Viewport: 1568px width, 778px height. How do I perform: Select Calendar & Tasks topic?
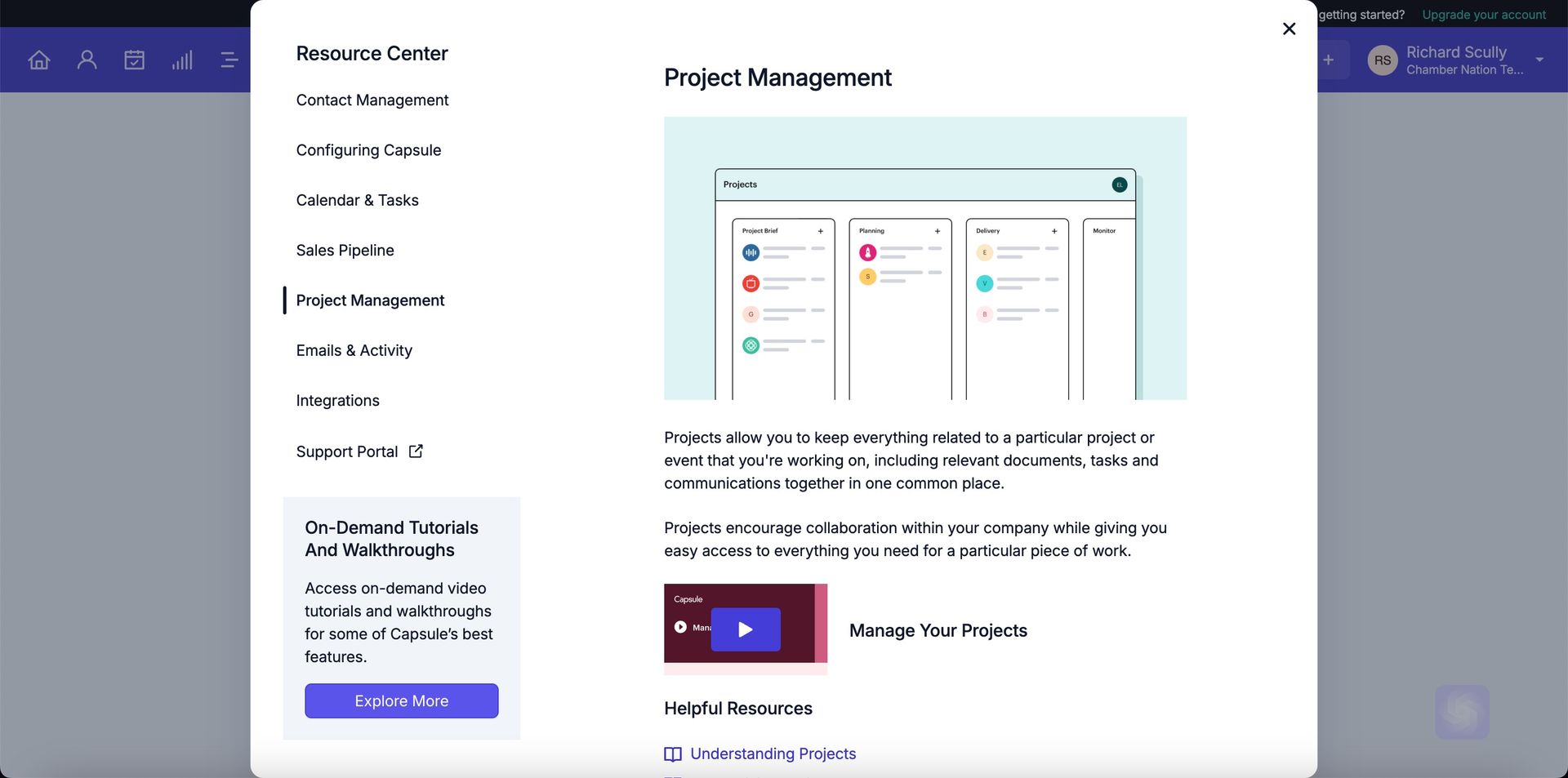[357, 200]
